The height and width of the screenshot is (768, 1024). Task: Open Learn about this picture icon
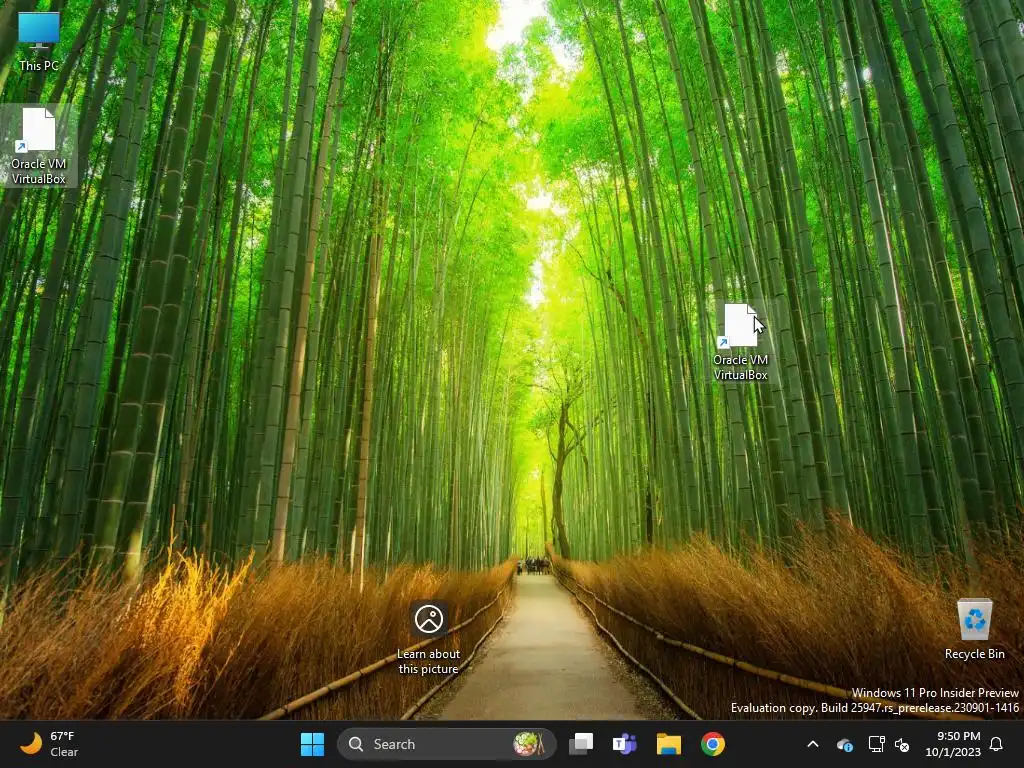(428, 638)
